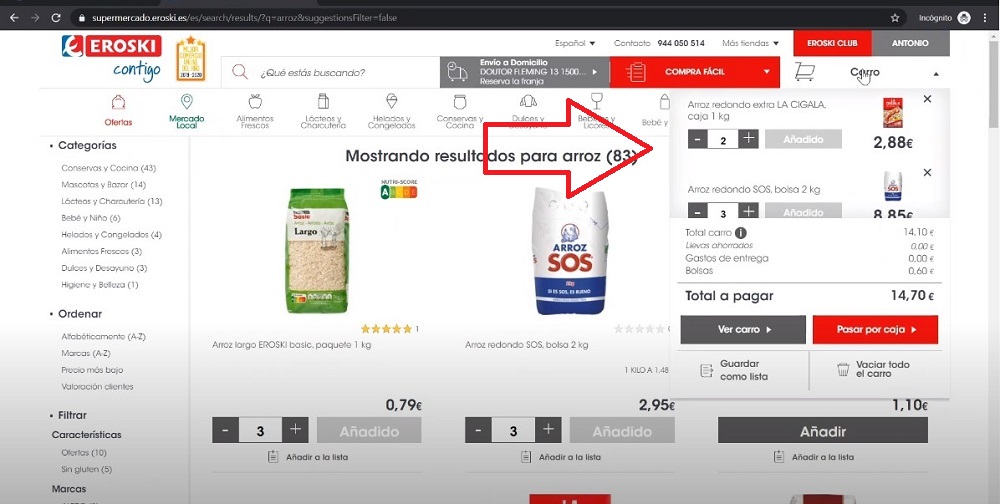Click the magnifying glass search icon
Image resolution: width=1000 pixels, height=504 pixels.
pyautogui.click(x=240, y=71)
